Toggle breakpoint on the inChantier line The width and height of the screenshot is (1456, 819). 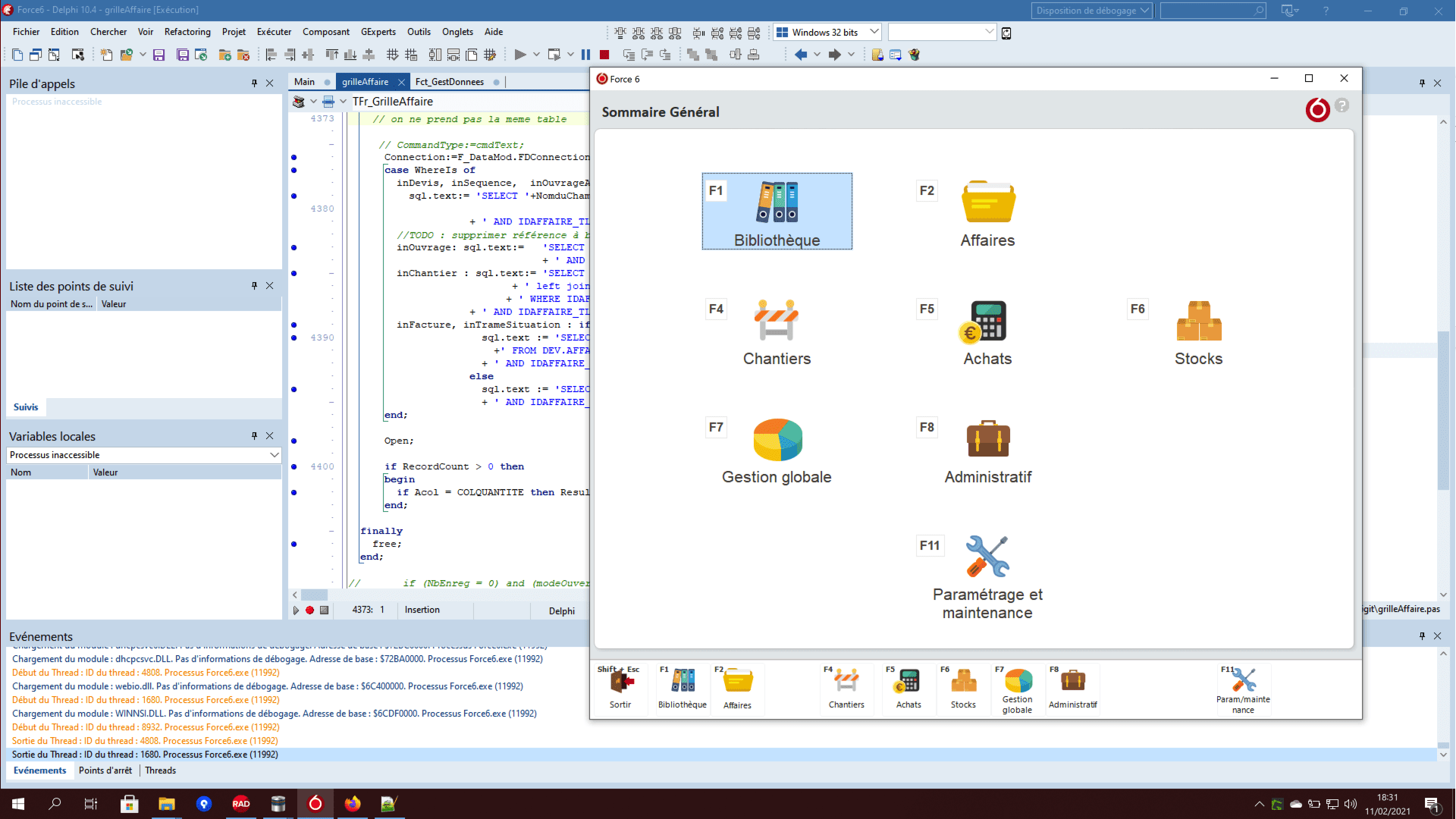(x=294, y=273)
